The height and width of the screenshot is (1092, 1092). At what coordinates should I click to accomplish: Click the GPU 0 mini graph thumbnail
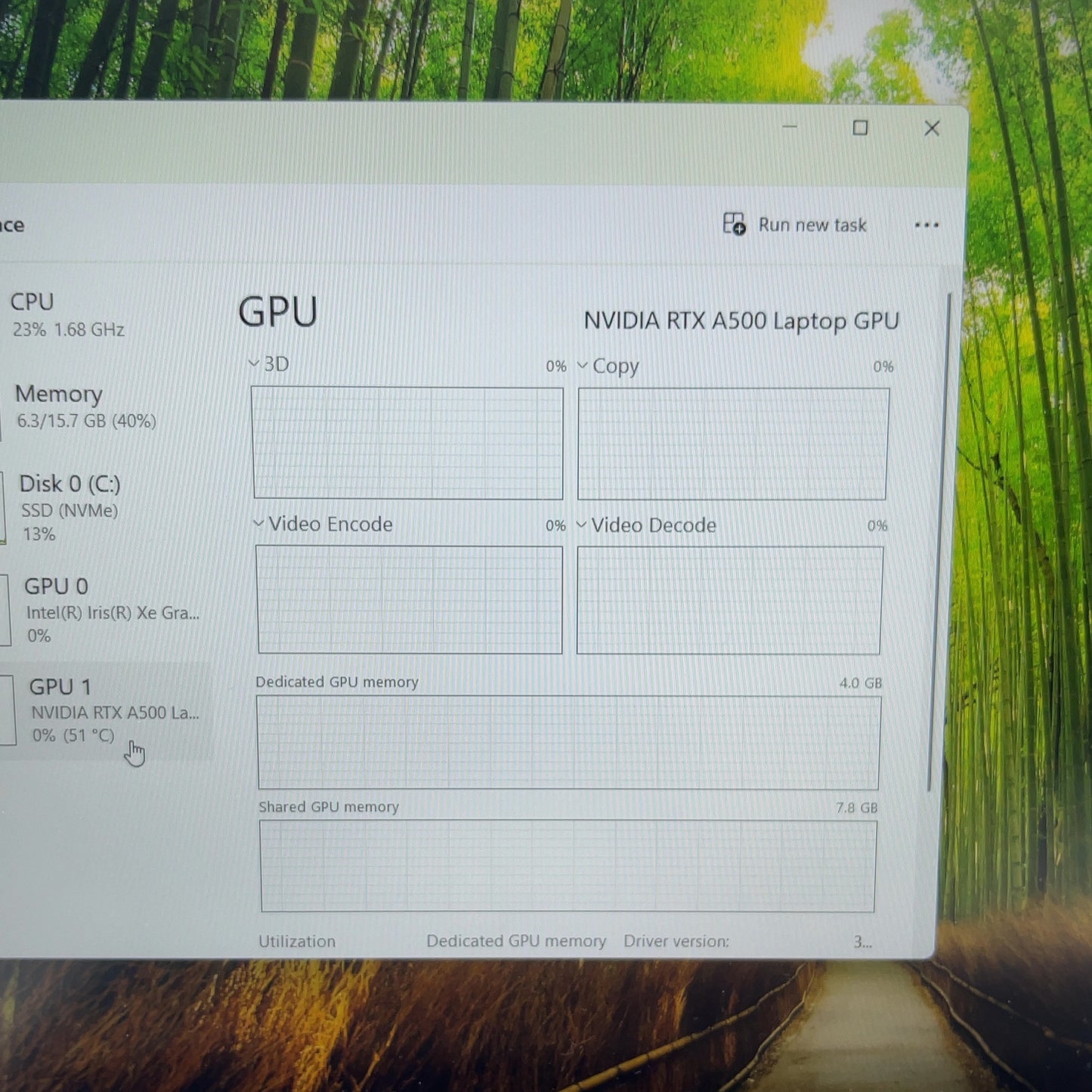[x=5, y=610]
